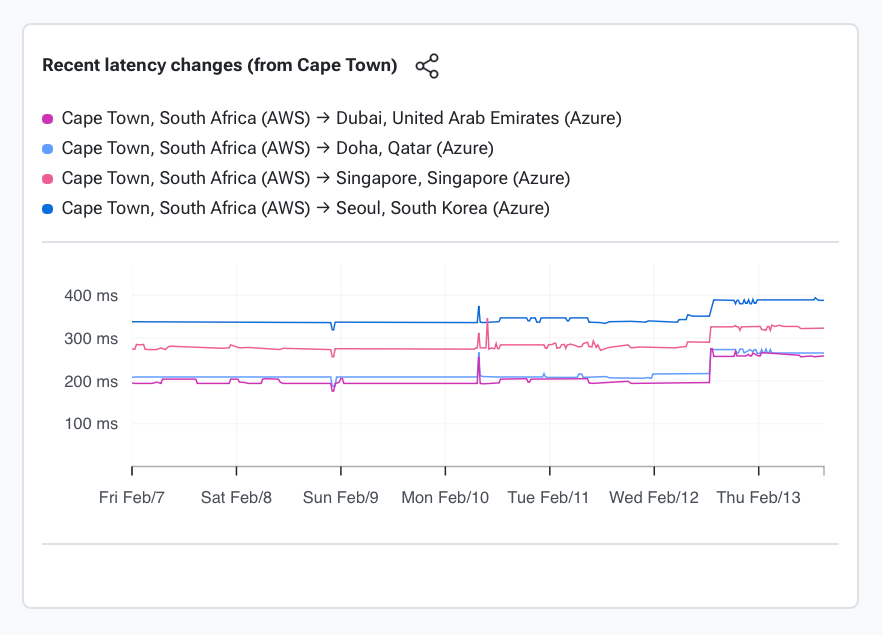
Task: Click the Recent latency changes title
Action: point(220,66)
